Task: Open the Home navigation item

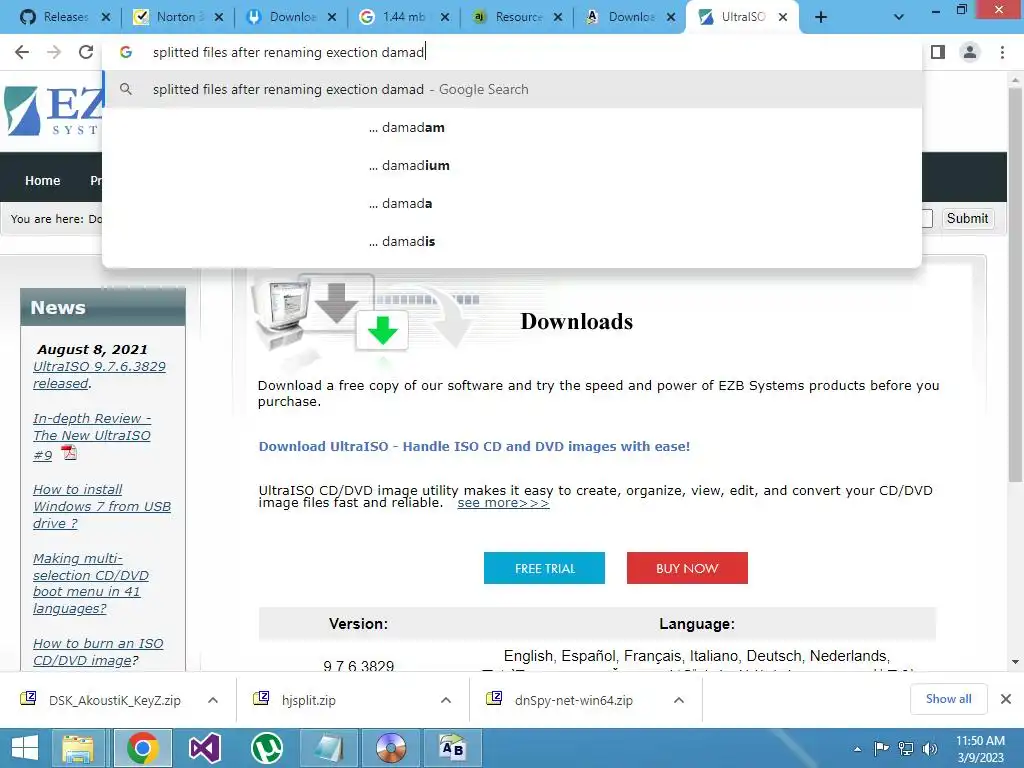Action: tap(42, 180)
